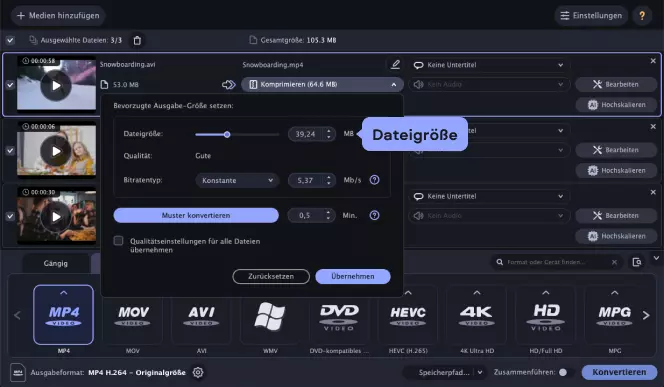
Task: Open the Kein Audio dropdown in third row
Action: [x=489, y=216]
